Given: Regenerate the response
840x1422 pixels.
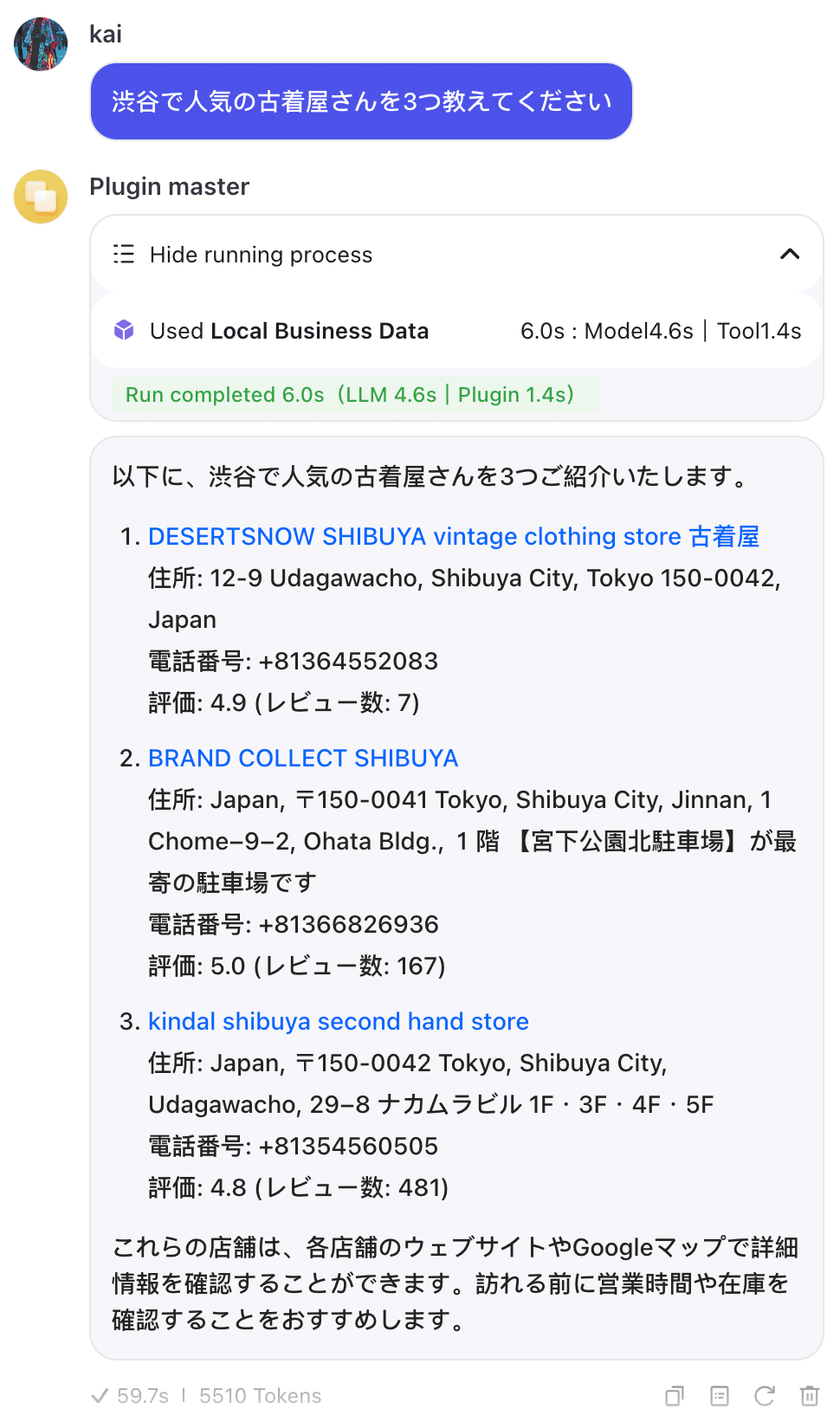Looking at the screenshot, I should coord(764,1395).
